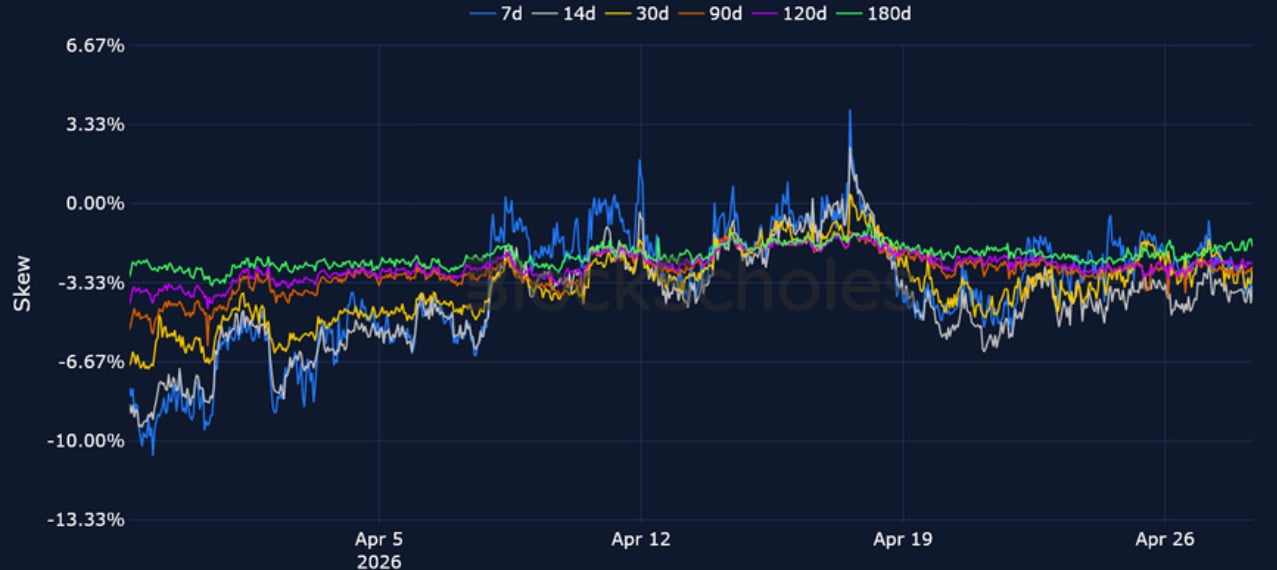1277x570 pixels.
Task: Click the Skew y-axis title
Action: [22, 283]
